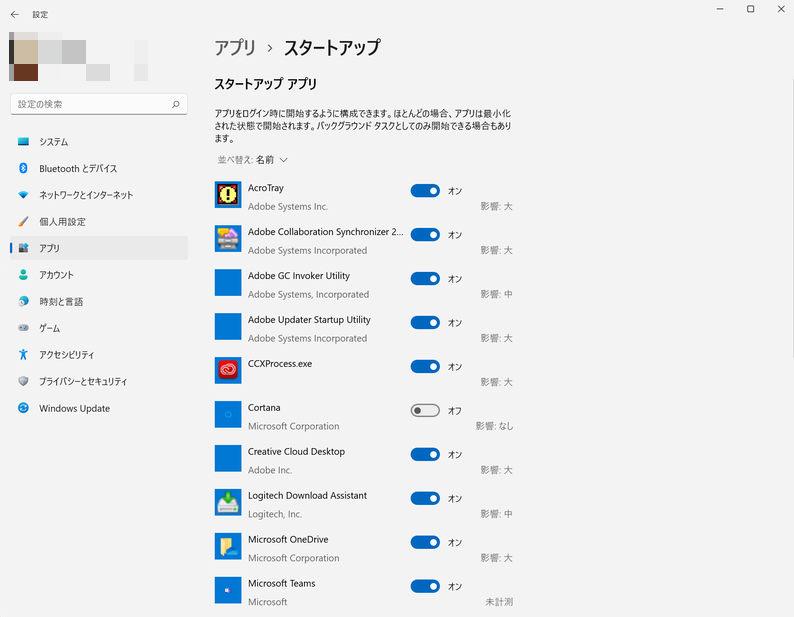
Task: Click the 未計測 label for Teams
Action: (x=499, y=602)
